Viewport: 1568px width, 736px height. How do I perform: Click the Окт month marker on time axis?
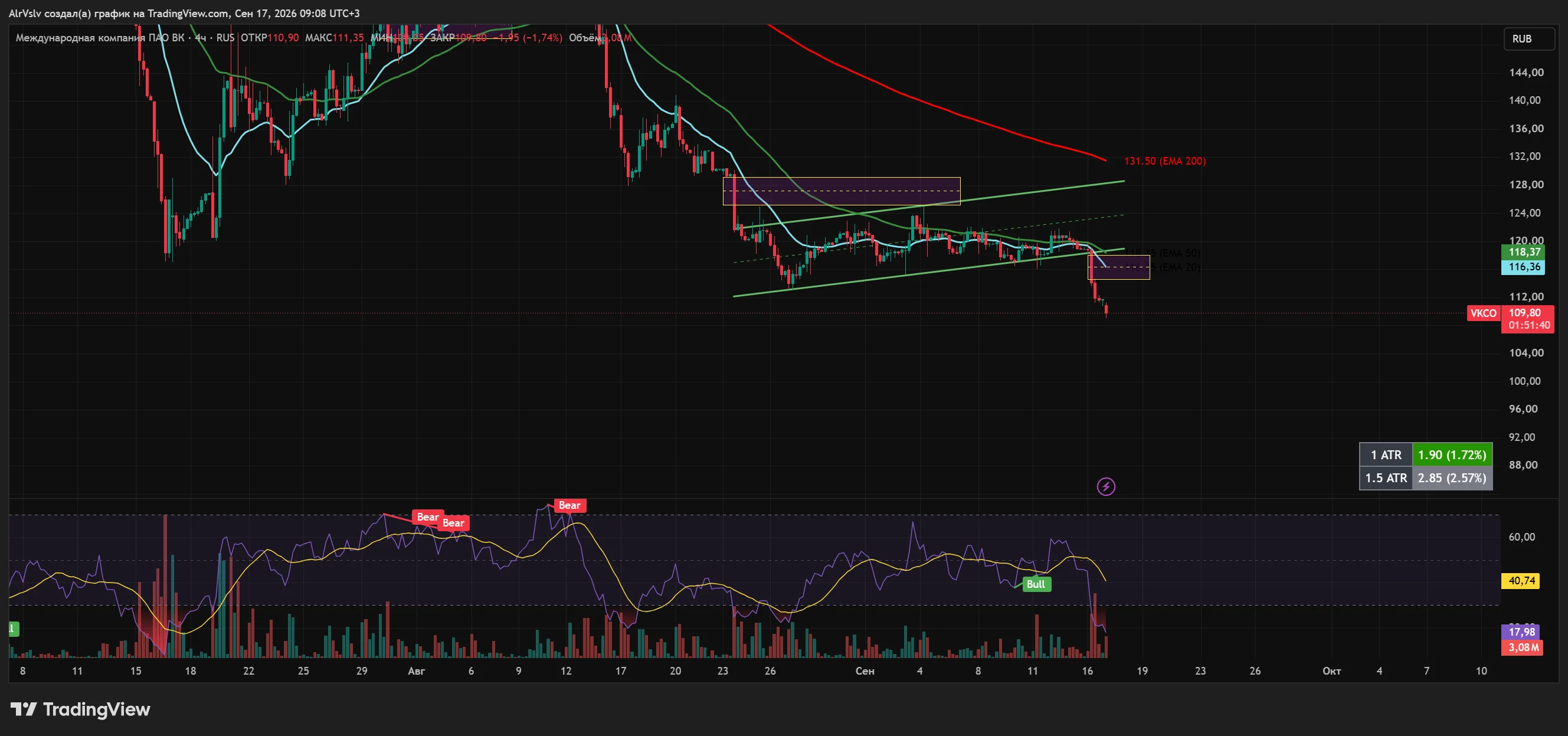(1332, 671)
